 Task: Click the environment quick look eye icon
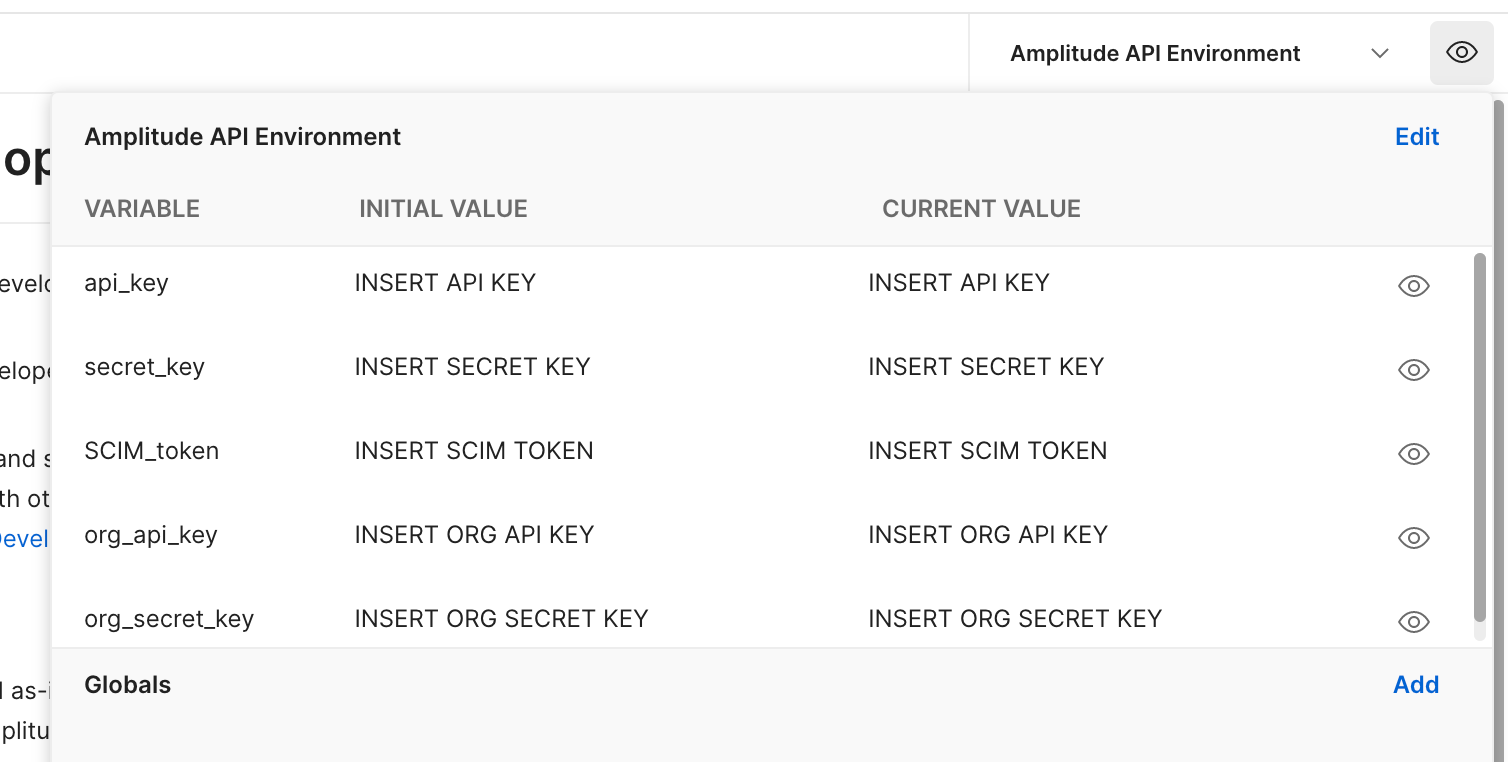pos(1461,53)
